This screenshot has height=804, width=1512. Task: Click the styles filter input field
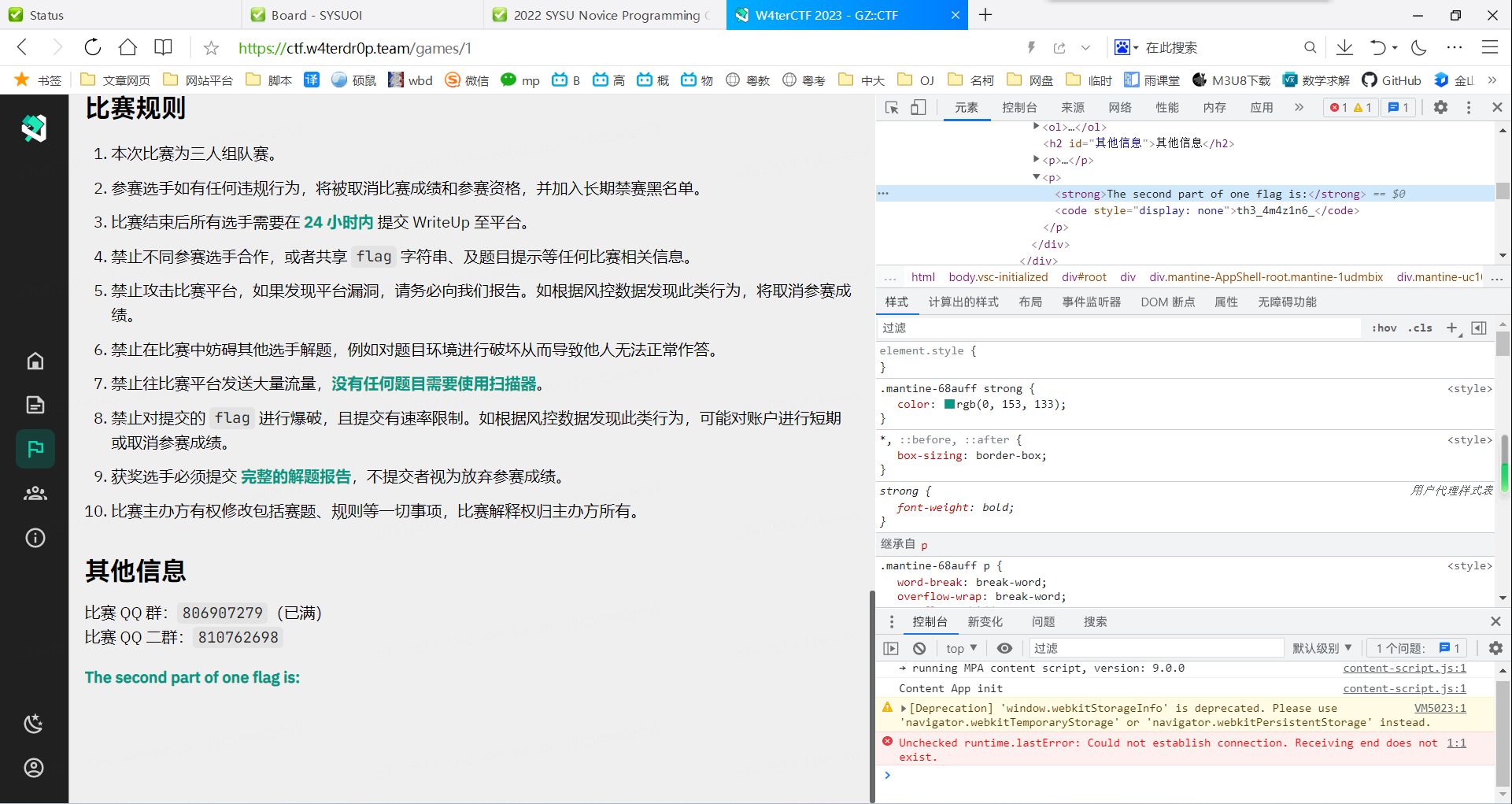point(1118,328)
